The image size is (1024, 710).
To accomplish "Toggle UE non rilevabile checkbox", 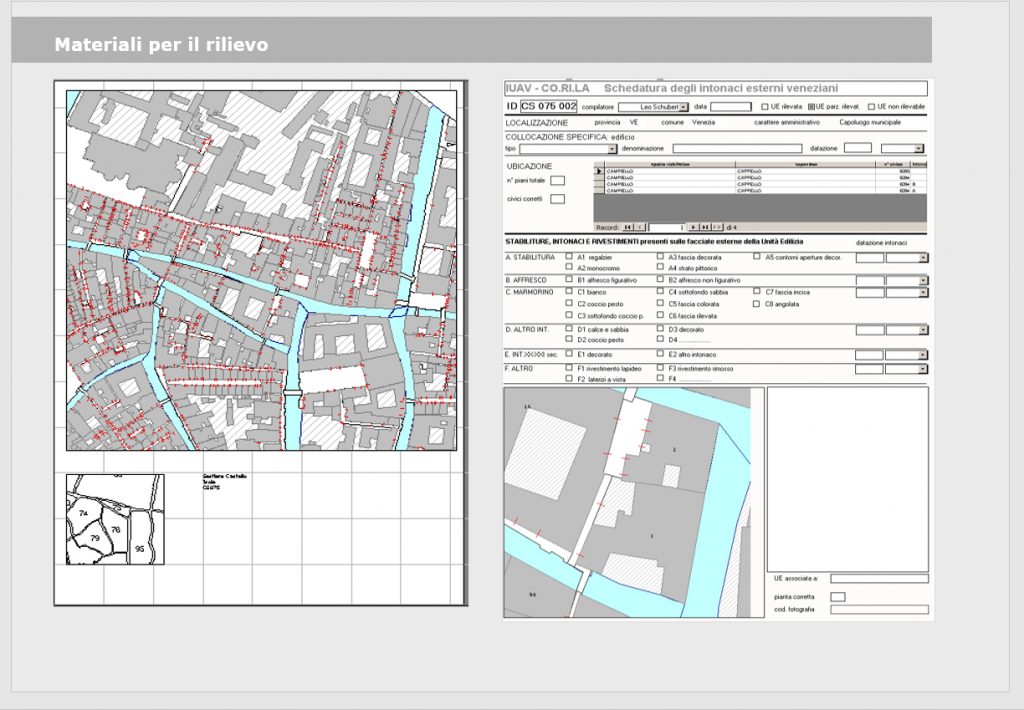I will pyautogui.click(x=870, y=106).
